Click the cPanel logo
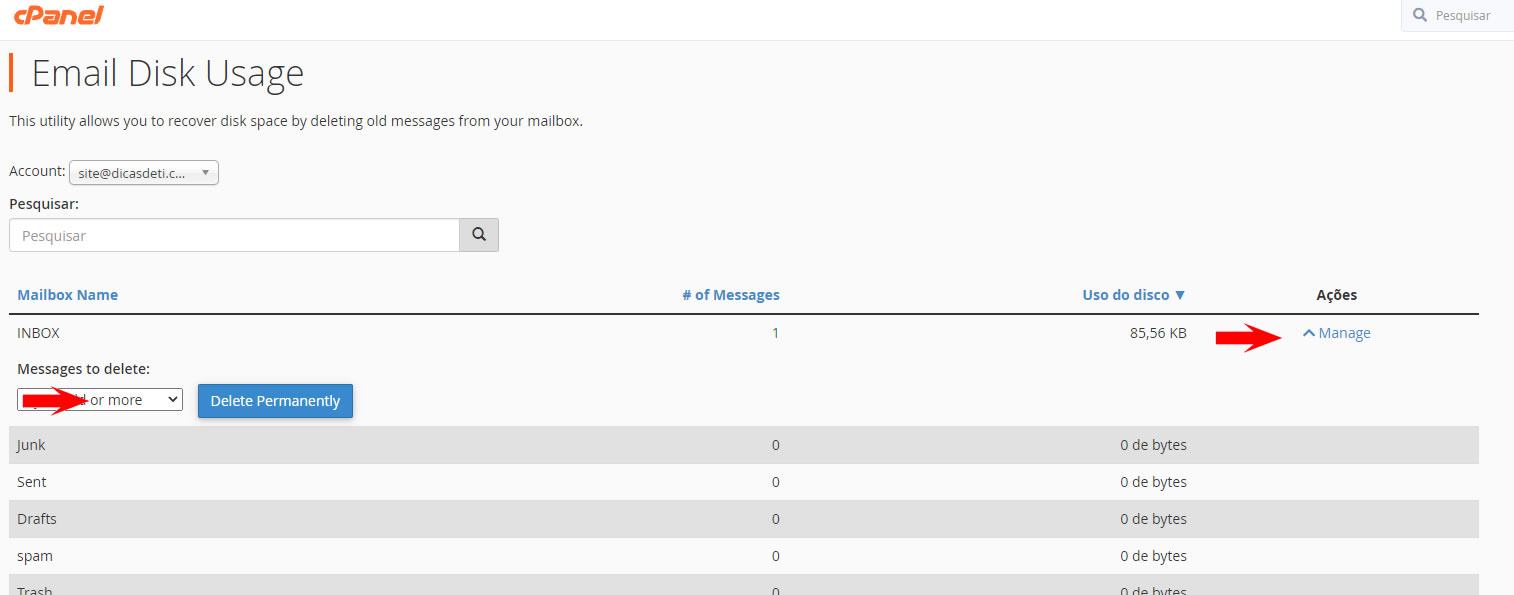The height and width of the screenshot is (595, 1514). pos(58,15)
